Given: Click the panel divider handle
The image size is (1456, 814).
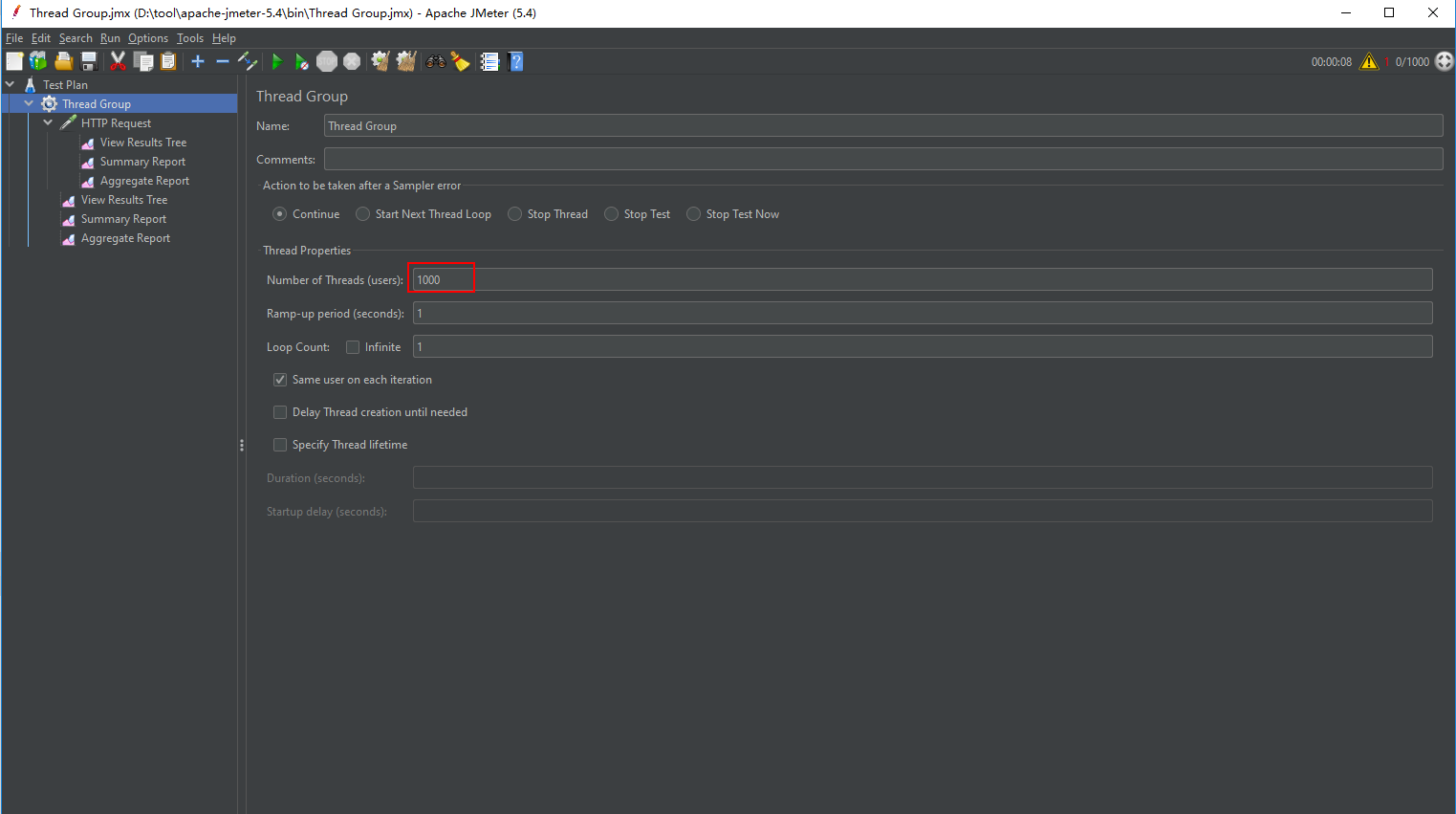Looking at the screenshot, I should pos(242,445).
